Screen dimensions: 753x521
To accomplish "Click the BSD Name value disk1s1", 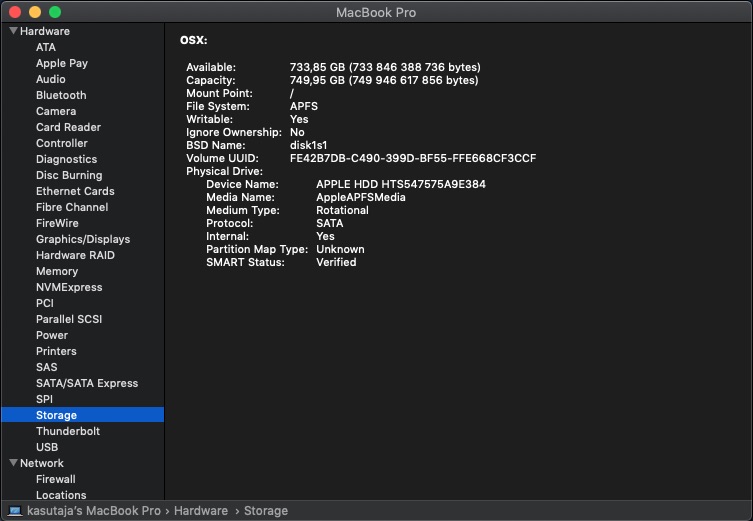I will [x=308, y=145].
